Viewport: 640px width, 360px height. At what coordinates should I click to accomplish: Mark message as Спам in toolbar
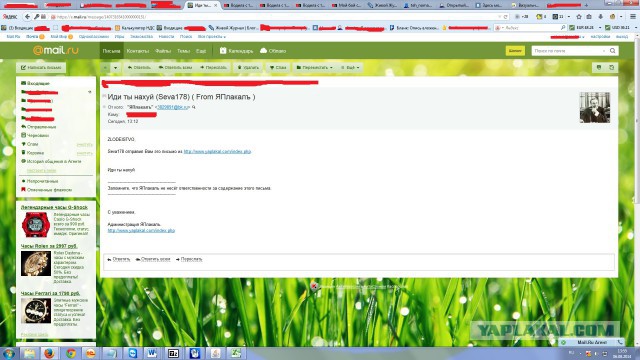point(278,67)
